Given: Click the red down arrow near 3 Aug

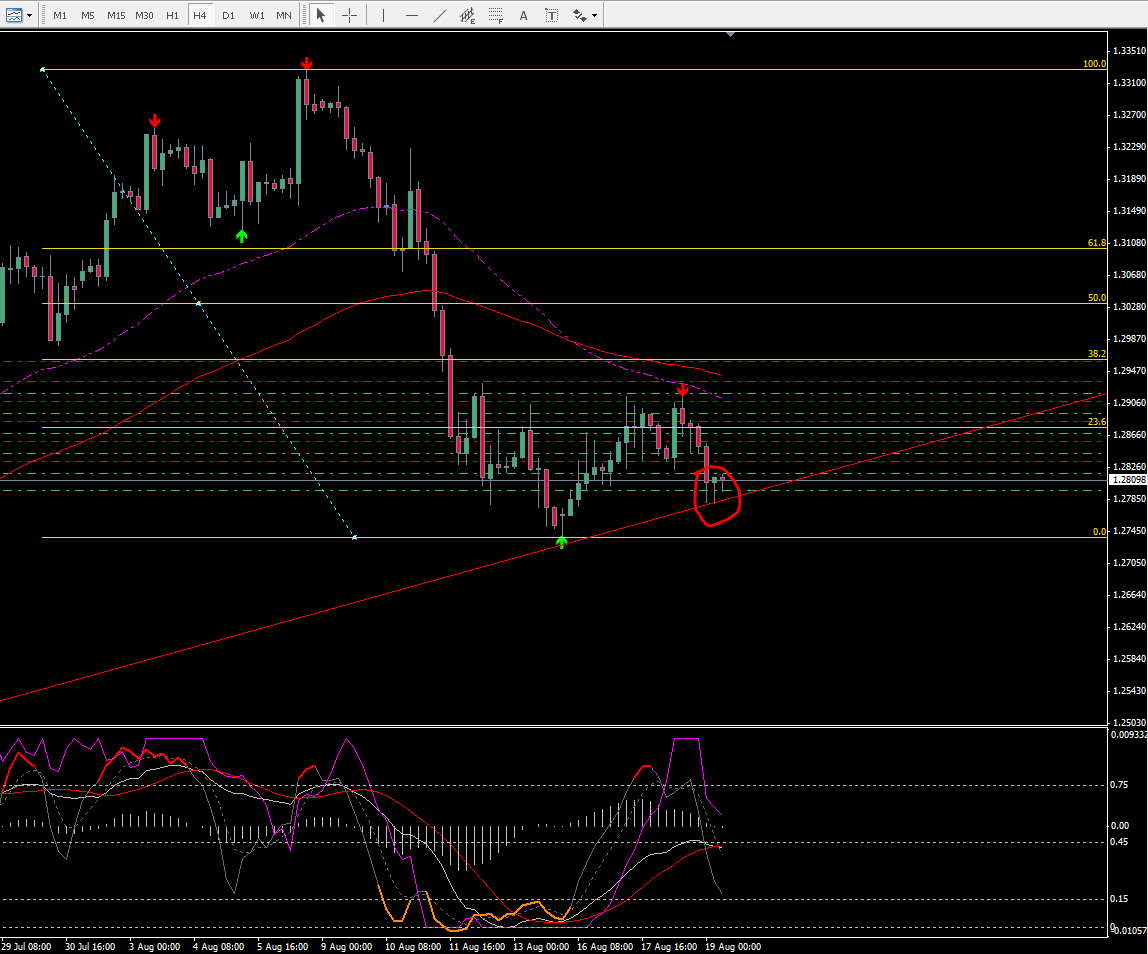Looking at the screenshot, I should coord(154,121).
